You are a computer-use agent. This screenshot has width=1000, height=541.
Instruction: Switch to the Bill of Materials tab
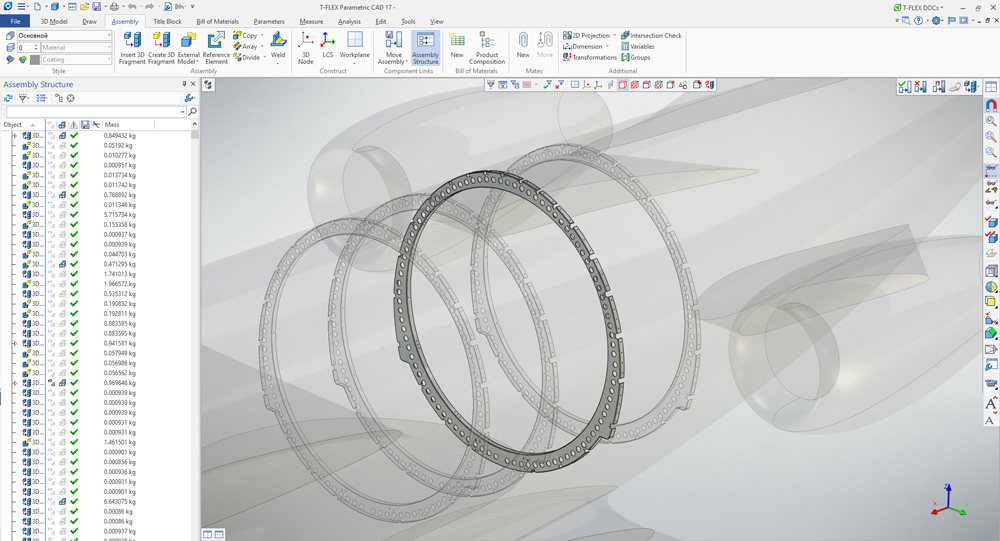[x=217, y=21]
